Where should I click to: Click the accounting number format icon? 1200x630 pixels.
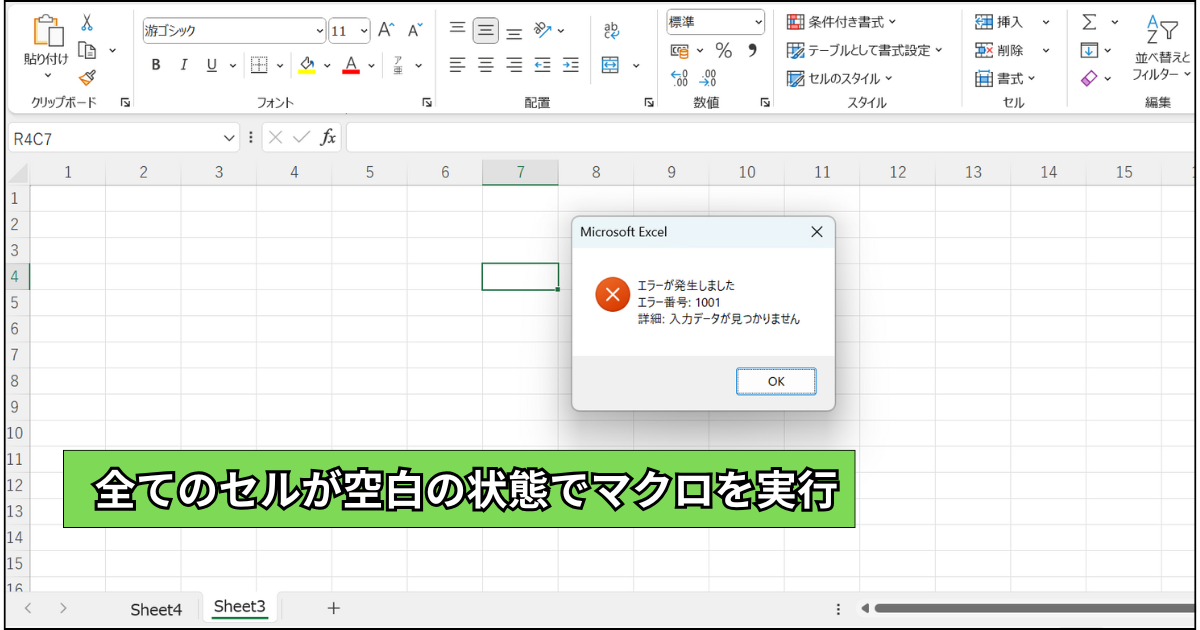[680, 50]
